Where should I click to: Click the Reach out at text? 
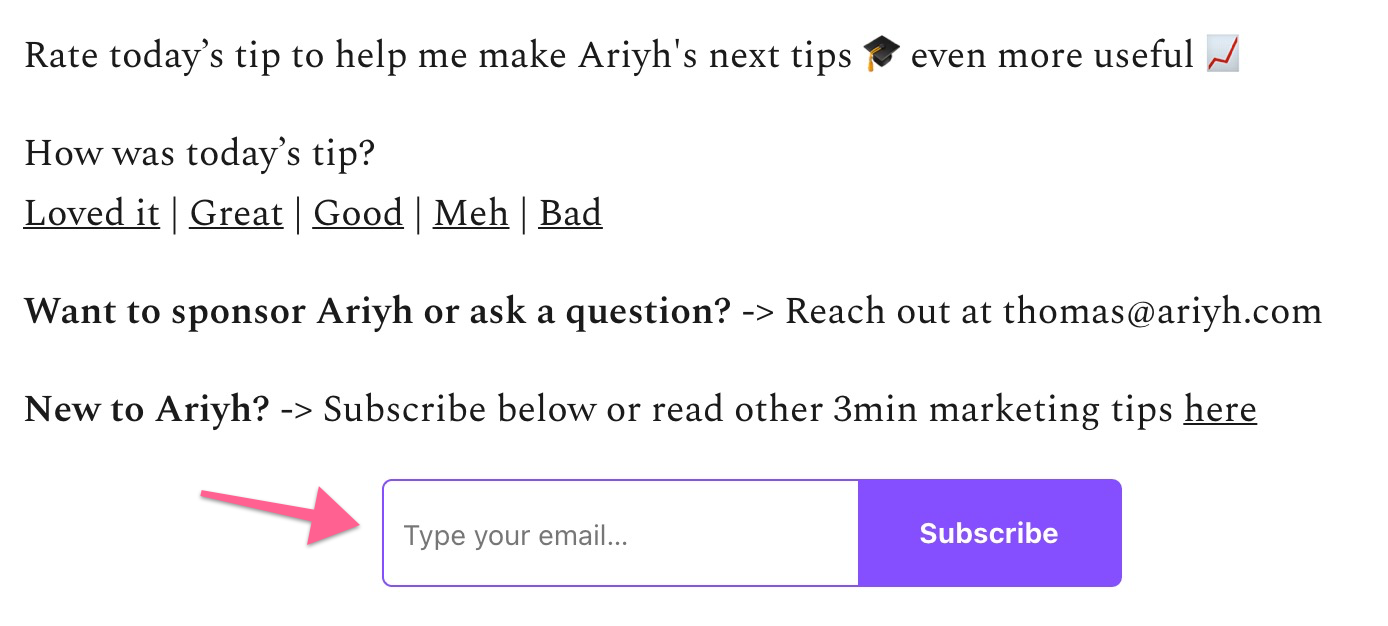coord(889,312)
